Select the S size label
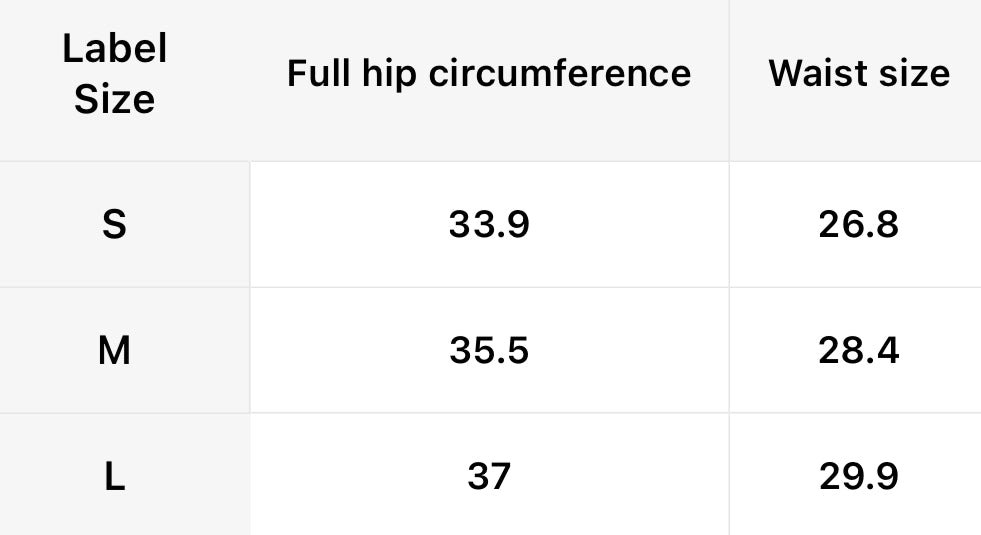This screenshot has width=981, height=535. pos(115,225)
